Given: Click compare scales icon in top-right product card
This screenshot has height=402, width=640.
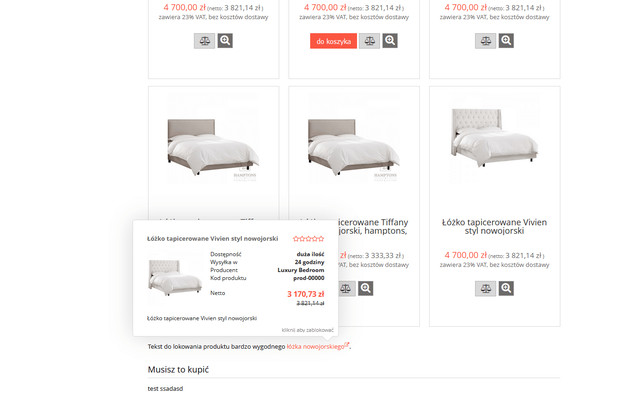Looking at the screenshot, I should tap(485, 41).
